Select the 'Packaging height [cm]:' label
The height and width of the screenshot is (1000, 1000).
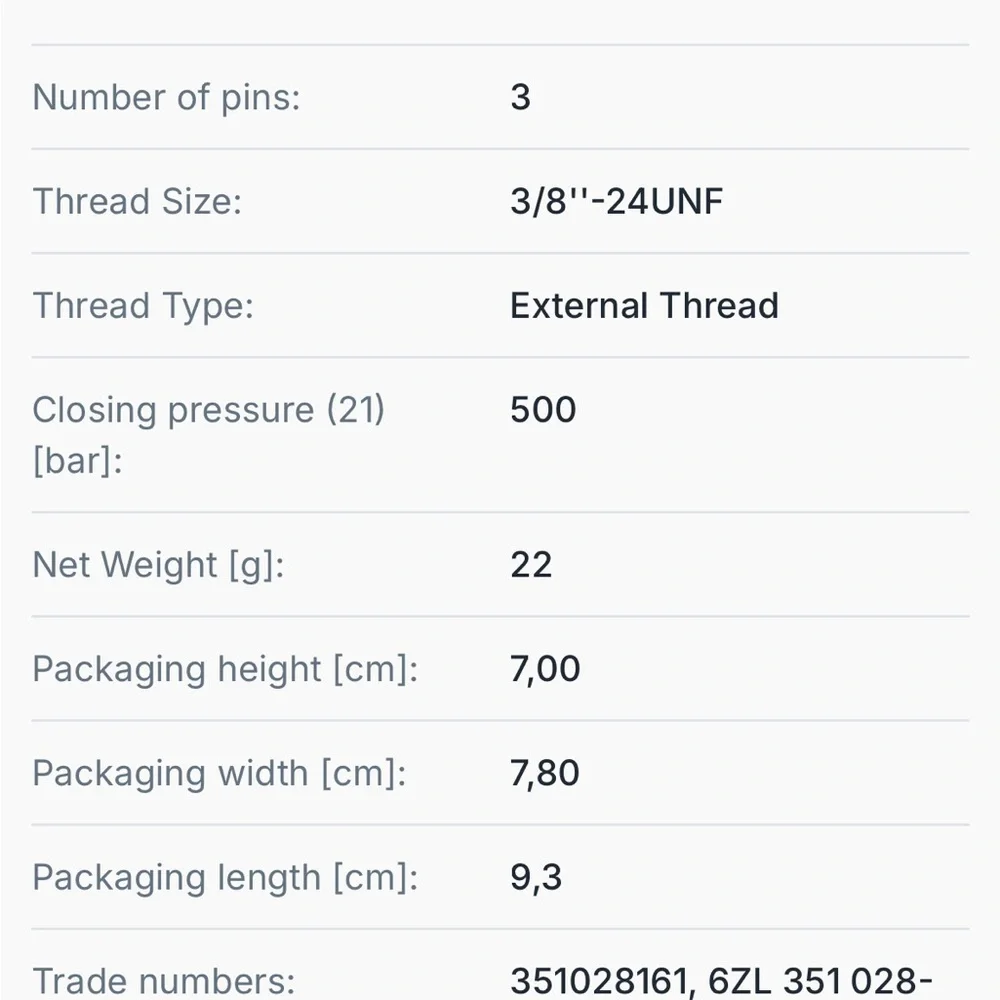point(225,669)
